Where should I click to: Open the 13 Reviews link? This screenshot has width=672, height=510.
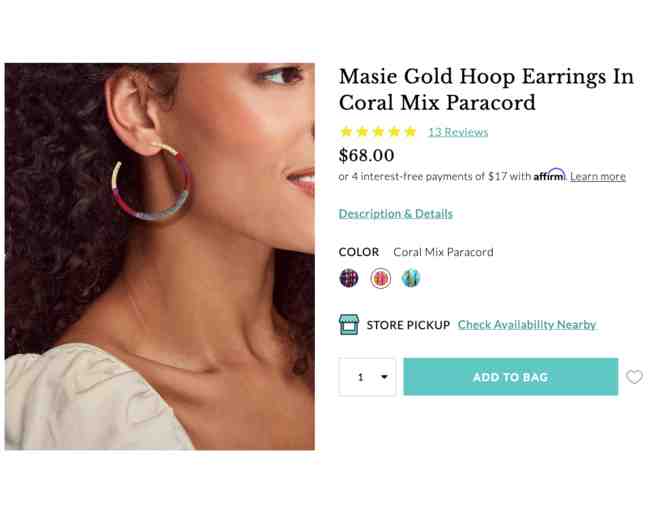tap(458, 132)
